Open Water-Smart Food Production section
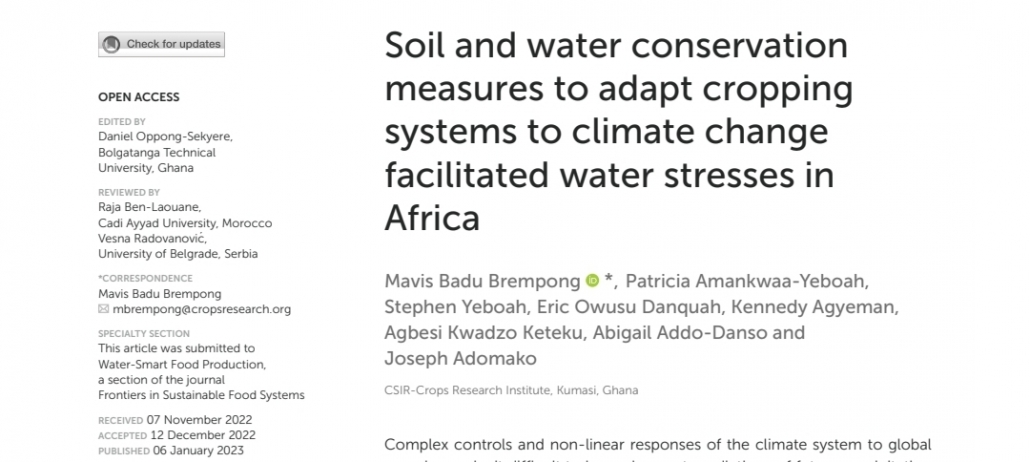This screenshot has width=1030, height=462. pos(182,364)
